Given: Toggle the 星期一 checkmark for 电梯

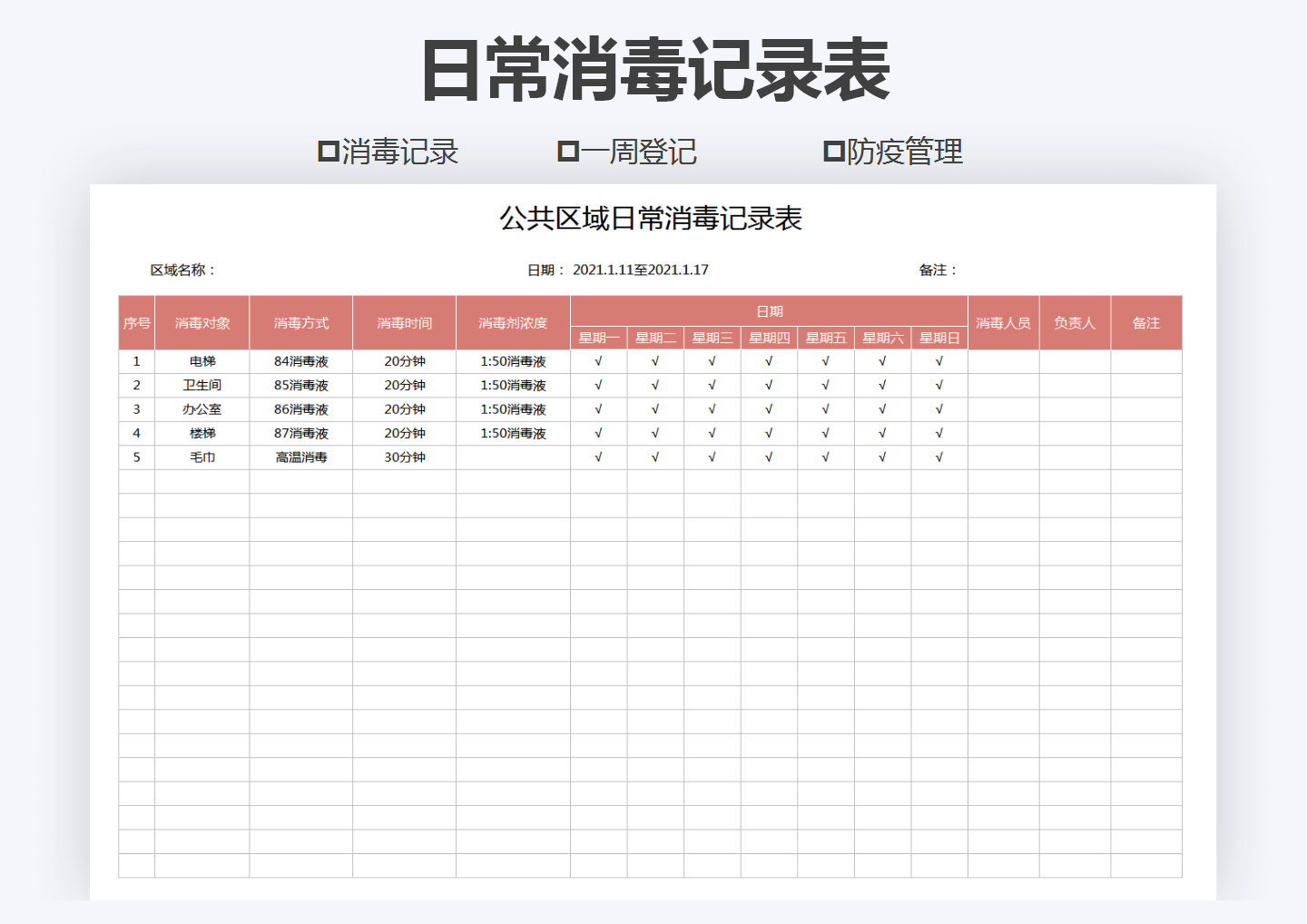Looking at the screenshot, I should [597, 360].
